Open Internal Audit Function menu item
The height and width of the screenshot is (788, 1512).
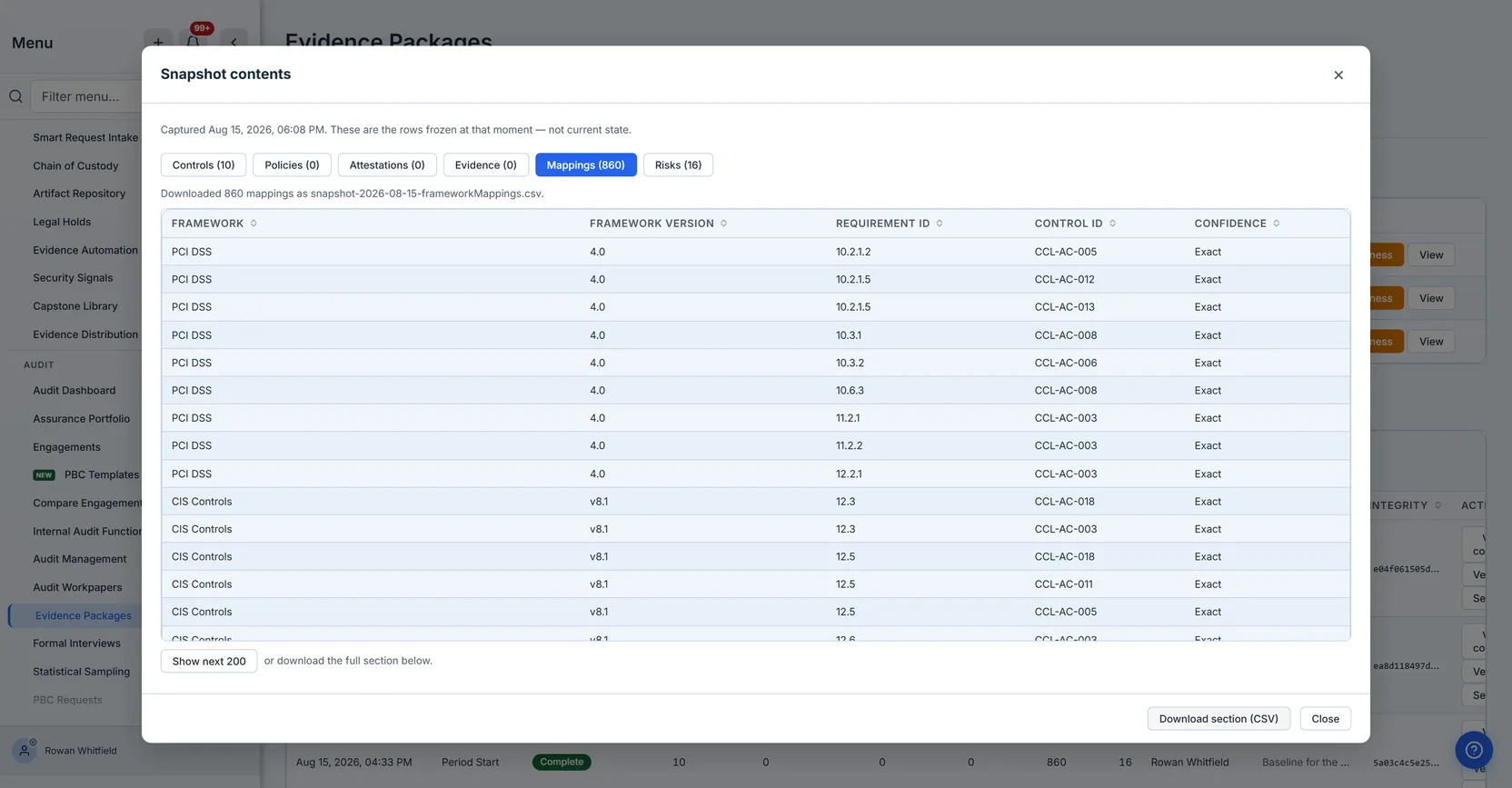tap(87, 532)
